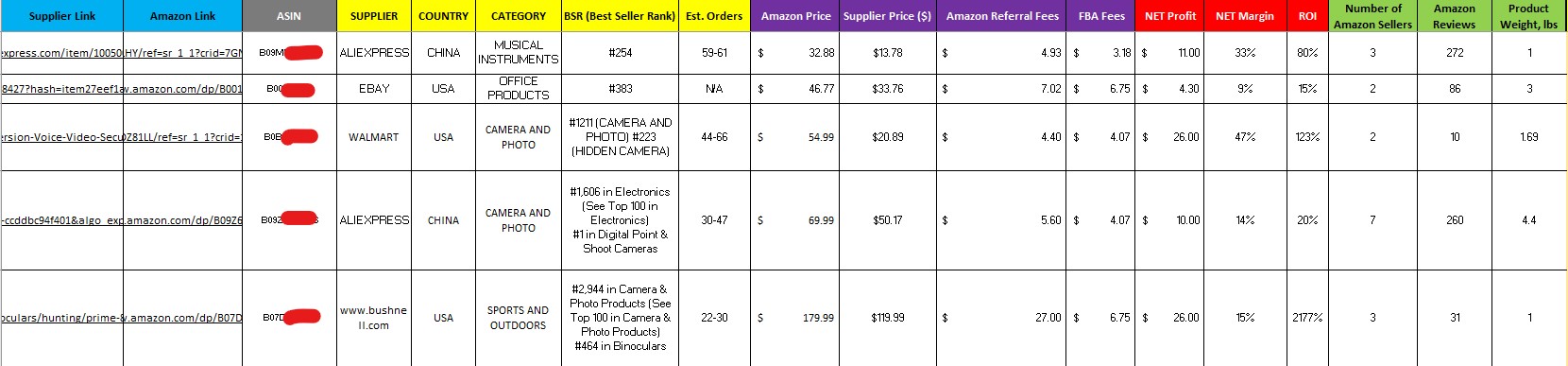Click the purple Amazon Price header
The image size is (1568, 366).
click(796, 16)
